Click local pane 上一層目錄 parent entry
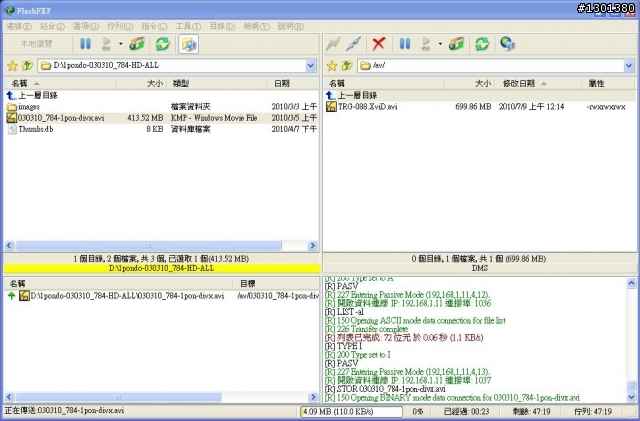 point(32,96)
